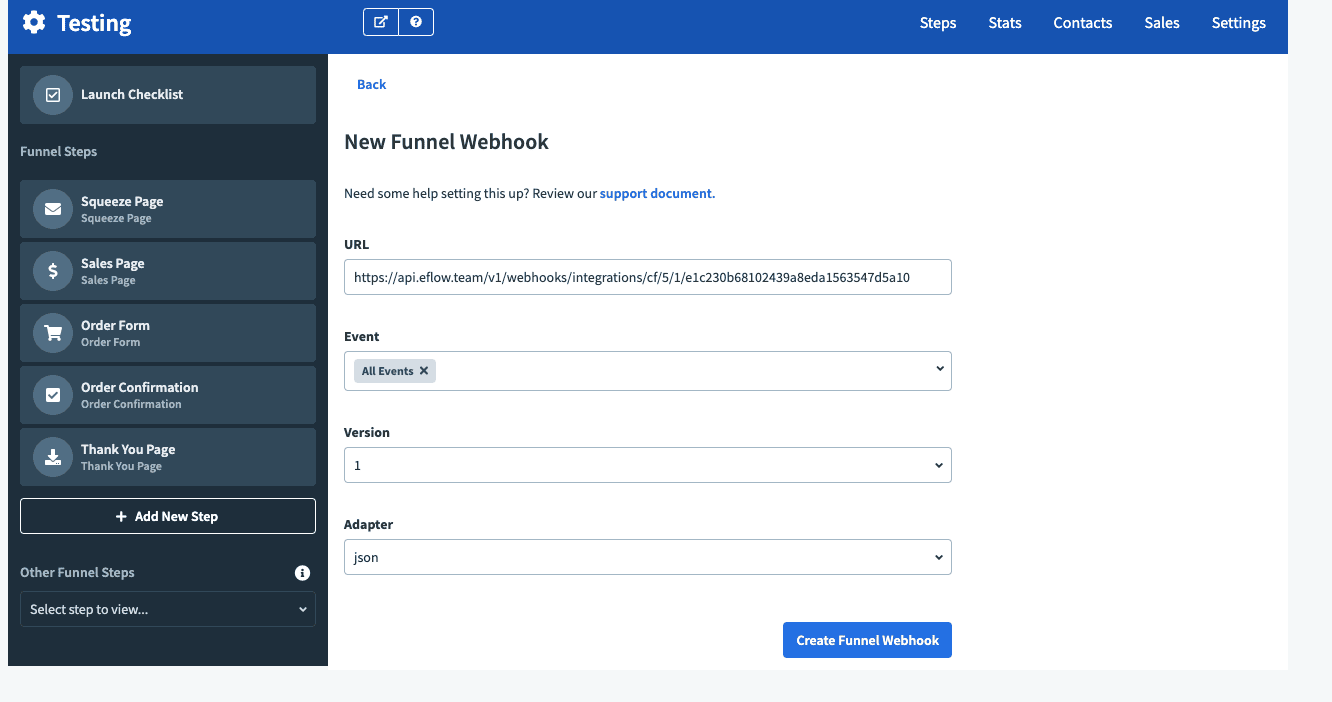
Task: Click the Other Funnel Steps info icon
Action: click(302, 573)
